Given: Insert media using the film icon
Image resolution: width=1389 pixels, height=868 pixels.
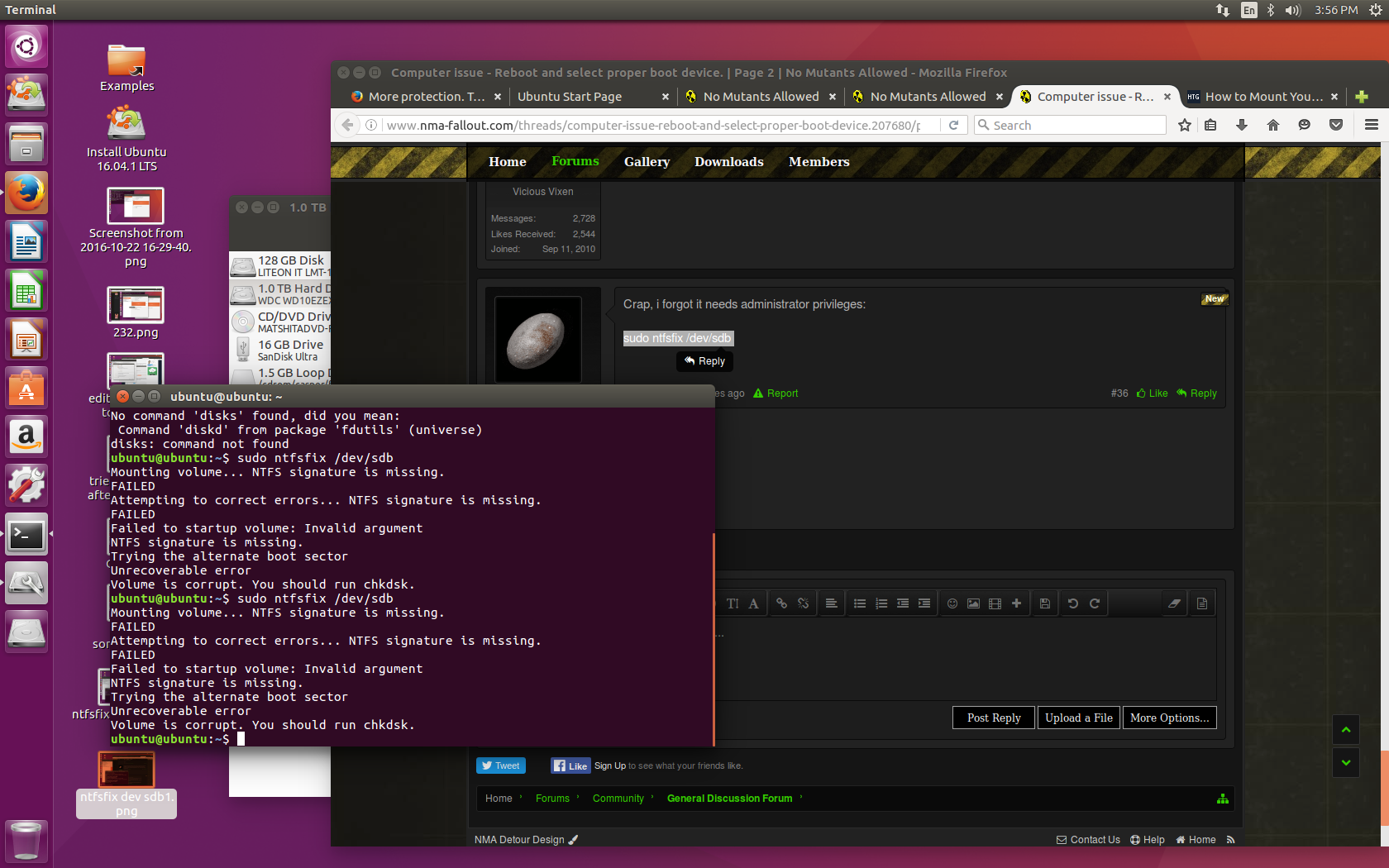Looking at the screenshot, I should tap(995, 603).
